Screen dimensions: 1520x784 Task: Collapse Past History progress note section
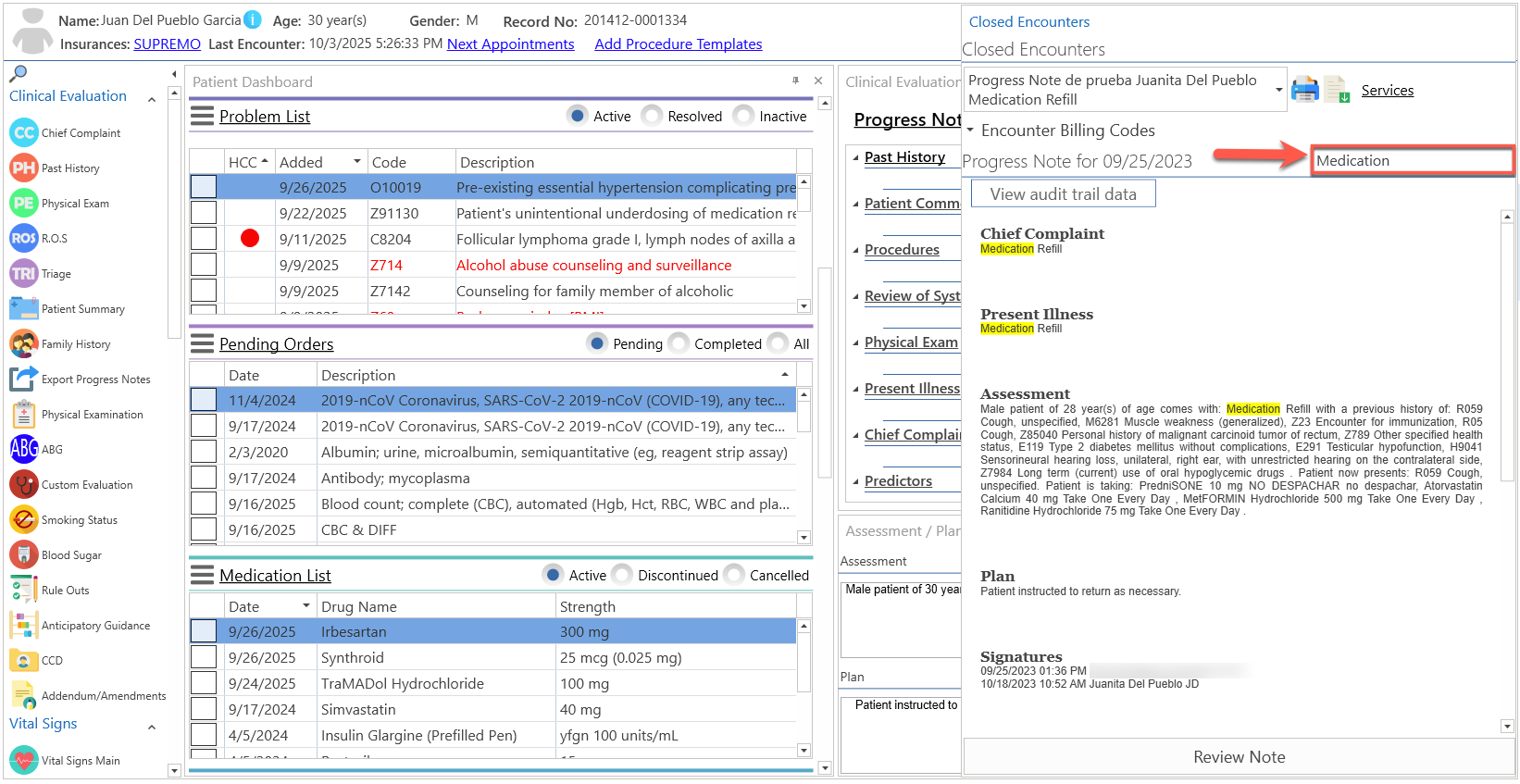[855, 157]
